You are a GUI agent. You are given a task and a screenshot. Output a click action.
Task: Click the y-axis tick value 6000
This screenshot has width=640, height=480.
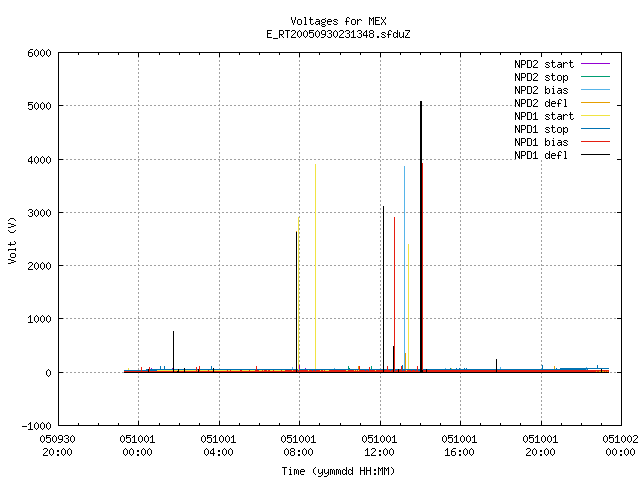40,53
